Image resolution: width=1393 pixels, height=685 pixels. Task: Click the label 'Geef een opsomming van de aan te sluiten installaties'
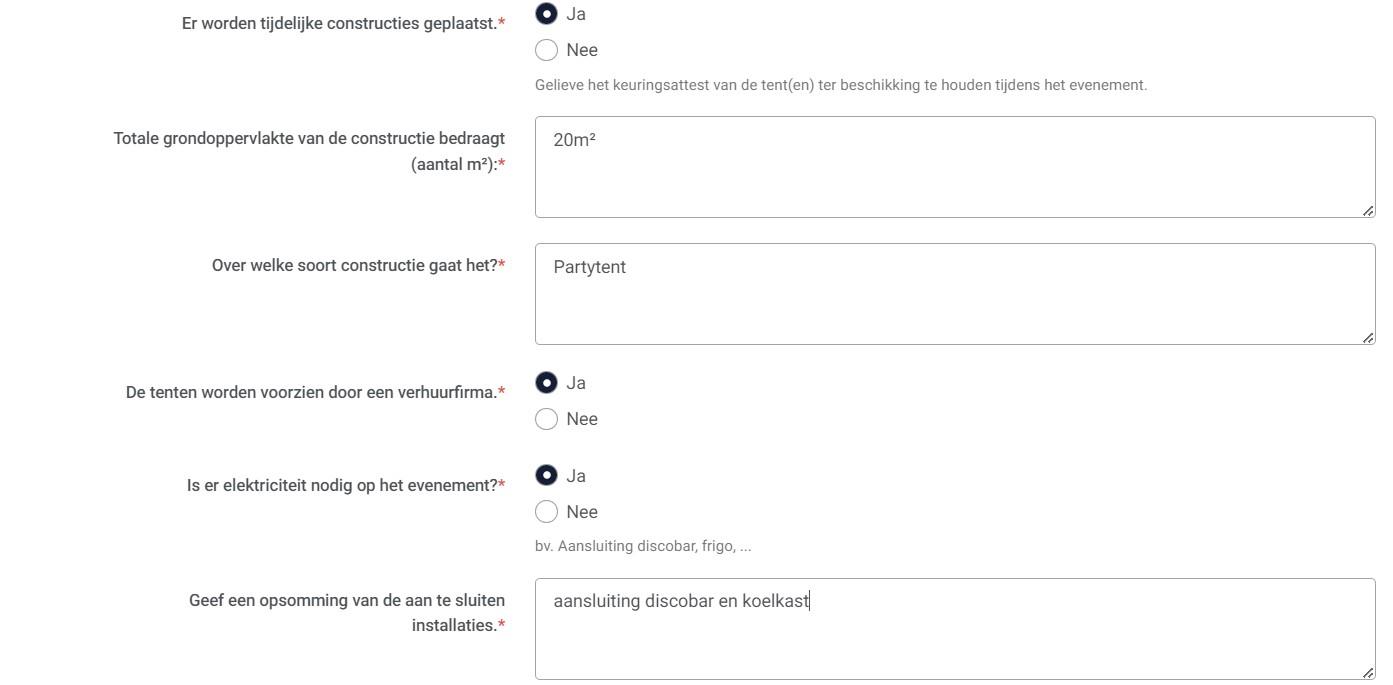pos(347,601)
